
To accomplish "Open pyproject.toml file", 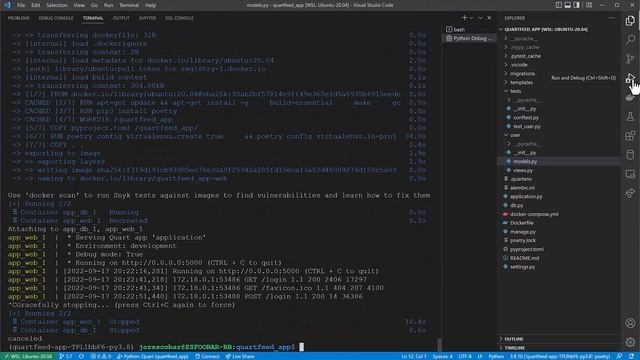I will tap(527, 249).
